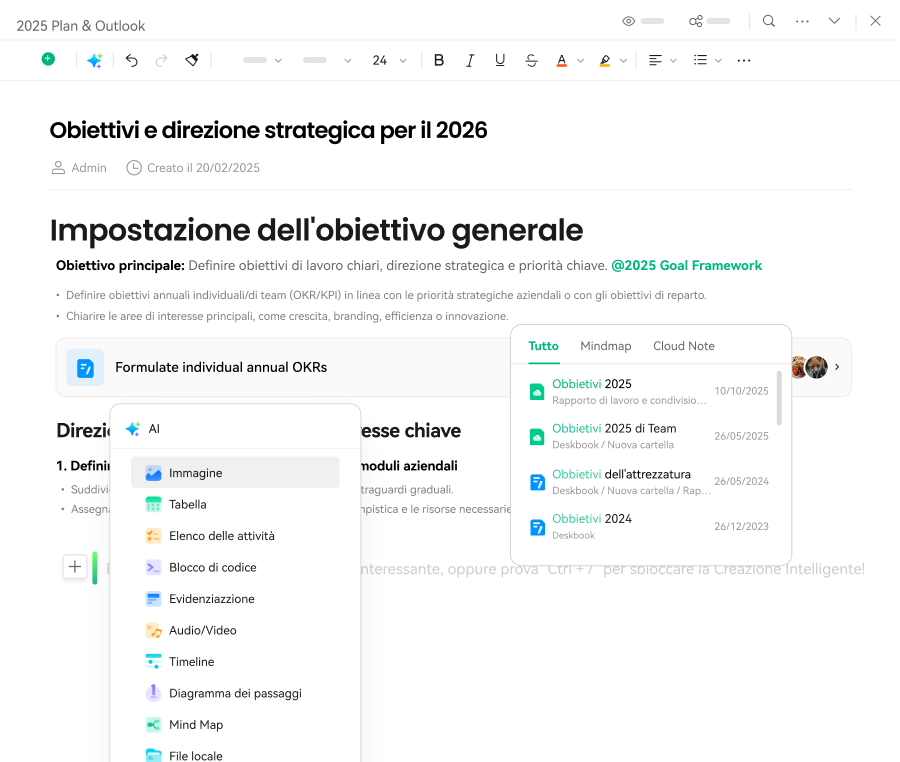This screenshot has height=762, width=900.
Task: Open the search magnifier icon
Action: pos(769,21)
